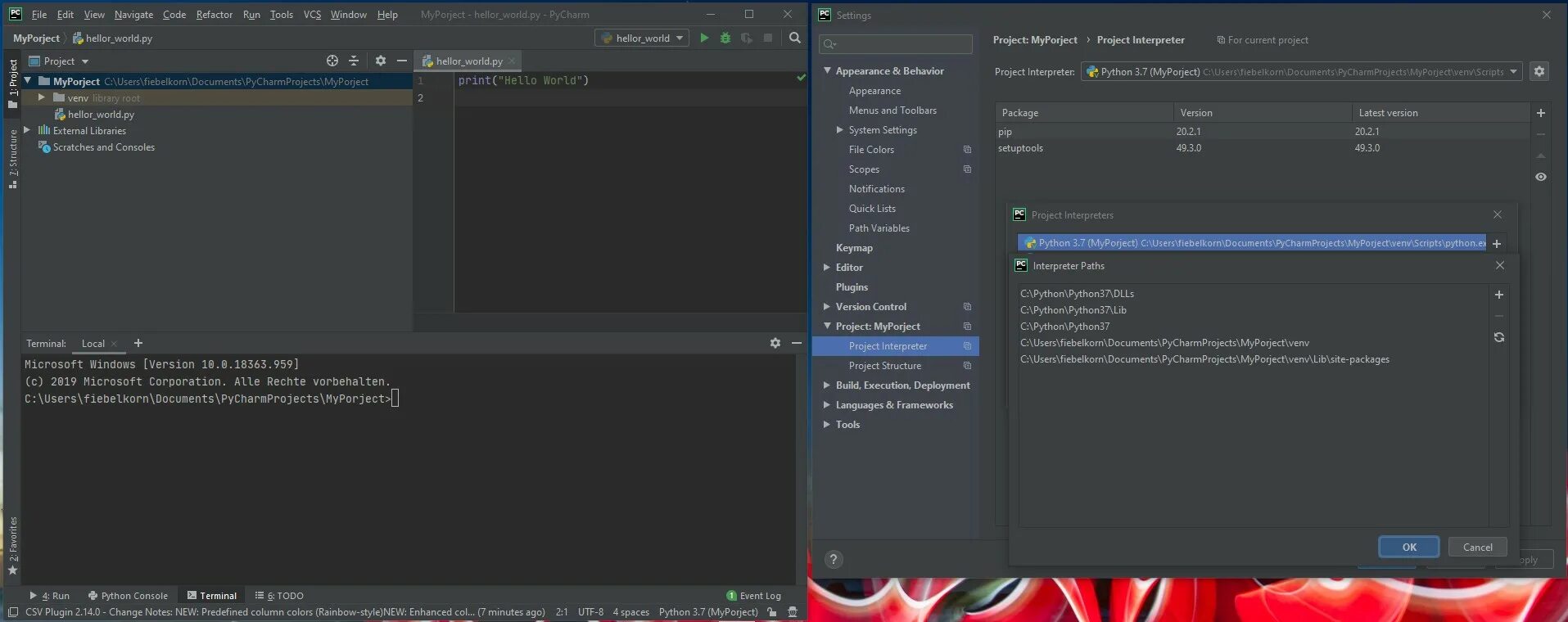This screenshot has width=1568, height=622.
Task: Expand Languages & Frameworks group
Action: coord(827,404)
